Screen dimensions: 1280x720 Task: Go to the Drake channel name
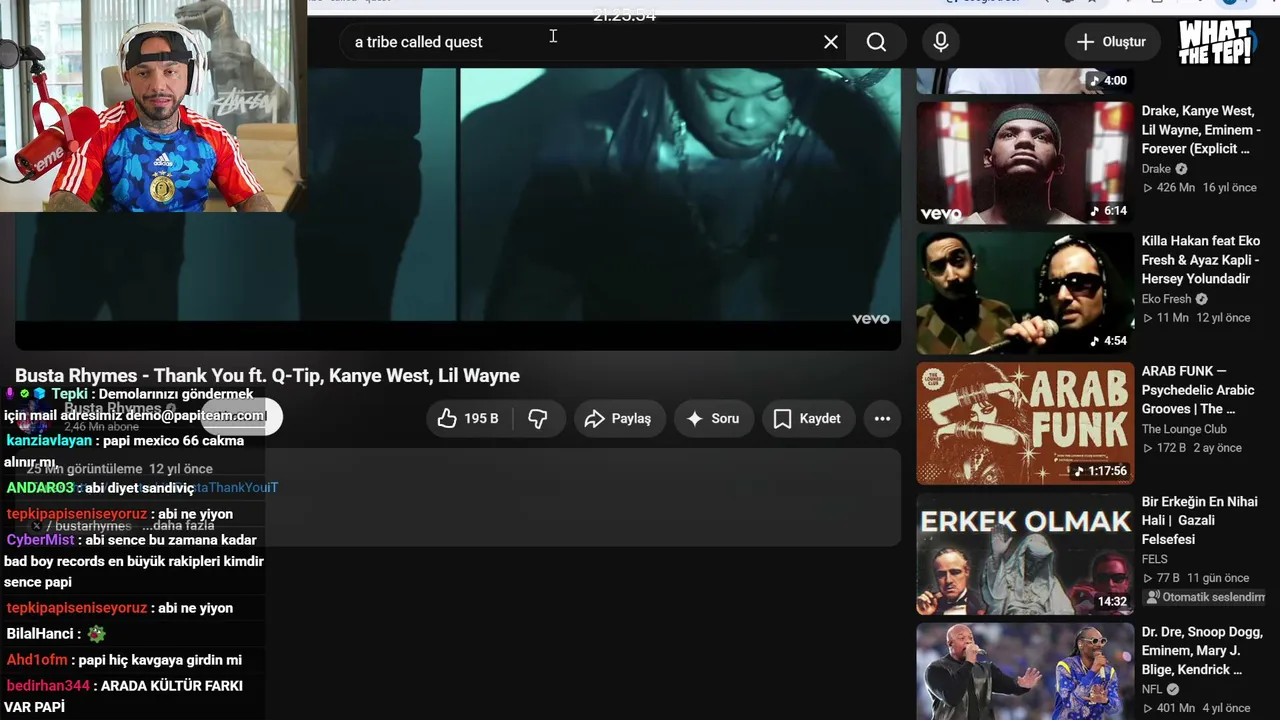[1156, 169]
